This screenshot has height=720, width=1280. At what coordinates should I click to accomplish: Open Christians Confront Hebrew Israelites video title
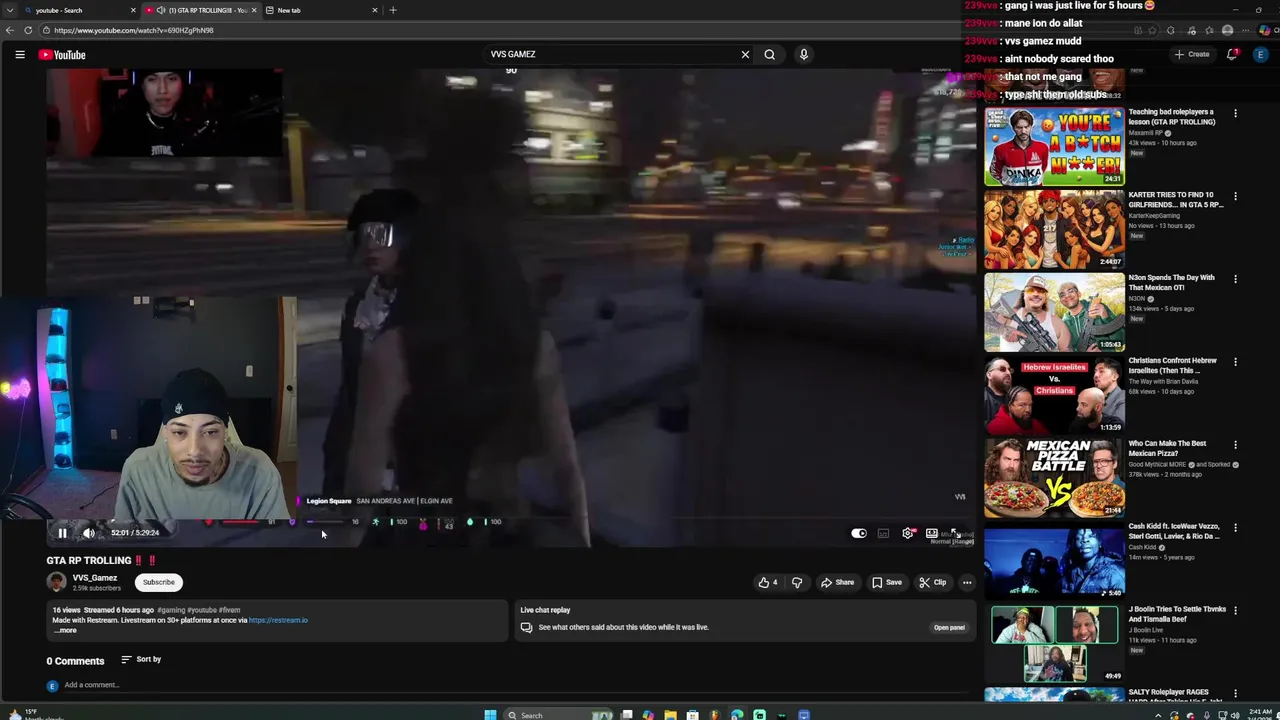tap(1173, 365)
